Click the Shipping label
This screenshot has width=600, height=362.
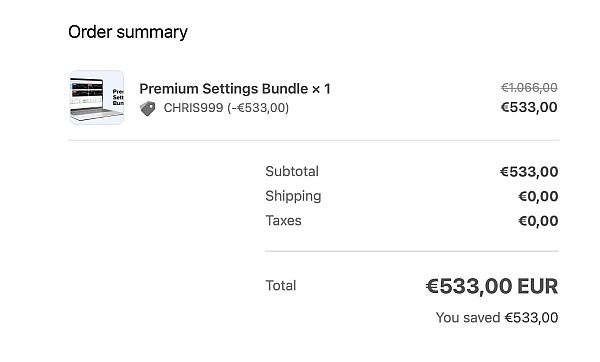[x=293, y=196]
